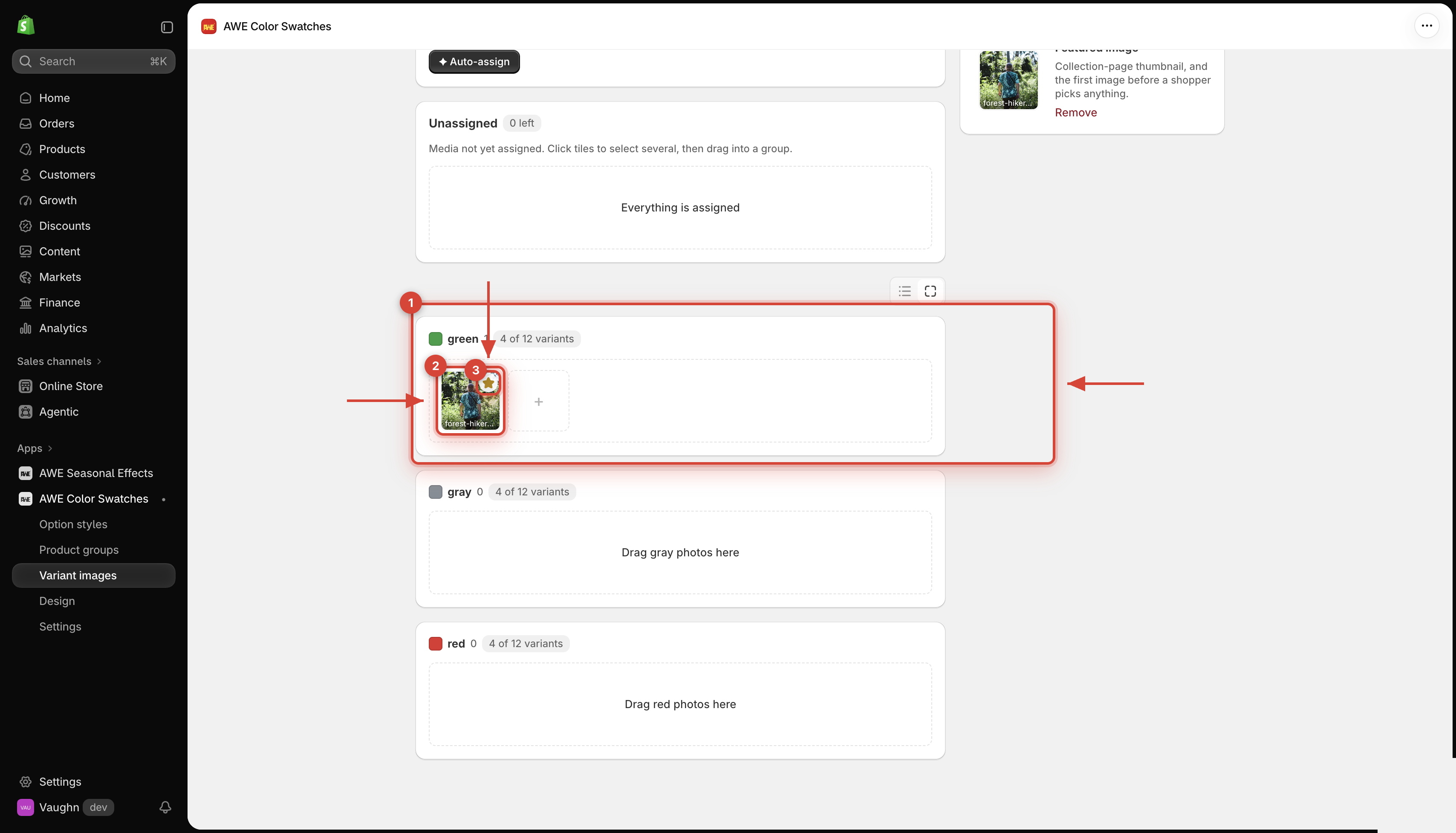Viewport: 1456px width, 833px height.
Task: Open the Home page
Action: point(93,98)
